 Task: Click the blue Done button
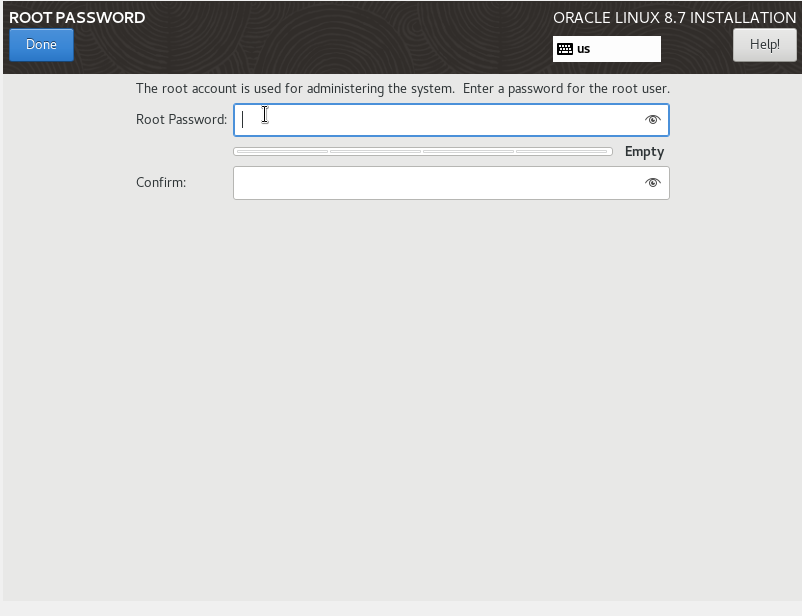[x=41, y=45]
